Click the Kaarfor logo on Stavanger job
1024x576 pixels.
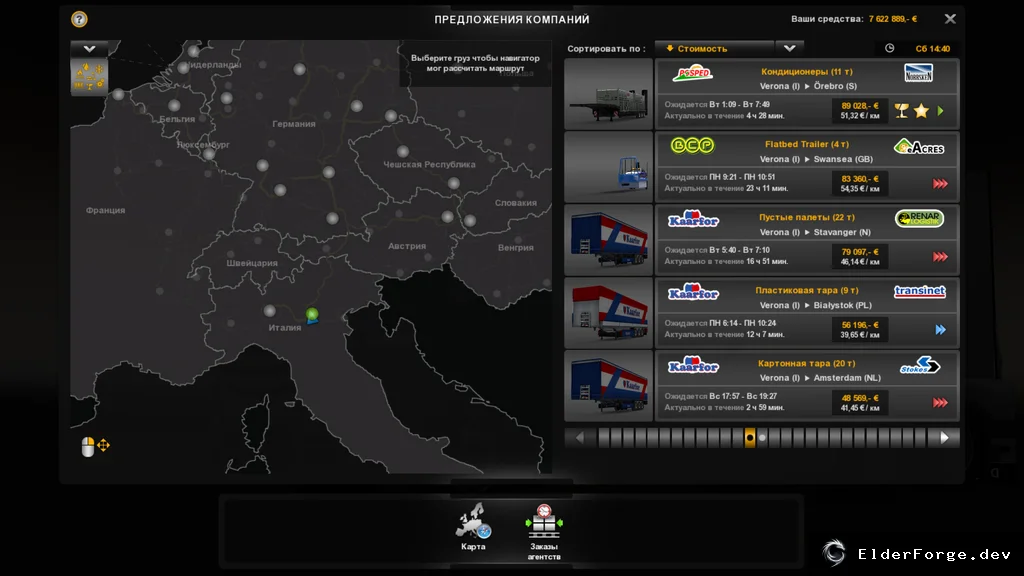pos(693,219)
